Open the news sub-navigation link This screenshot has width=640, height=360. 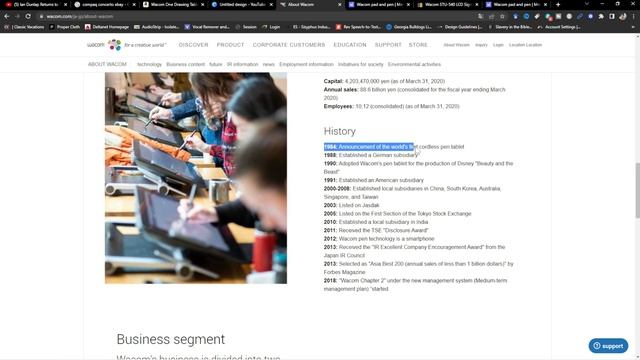coord(269,64)
